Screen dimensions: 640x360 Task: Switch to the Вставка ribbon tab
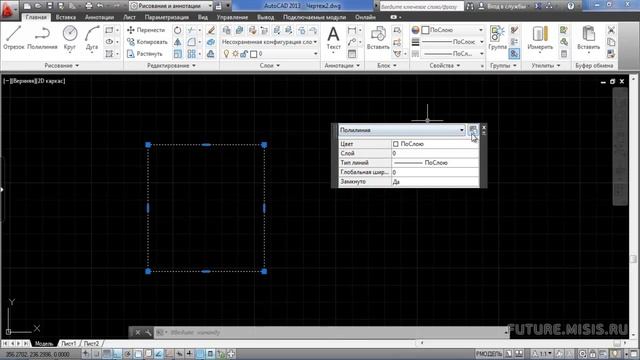point(66,17)
